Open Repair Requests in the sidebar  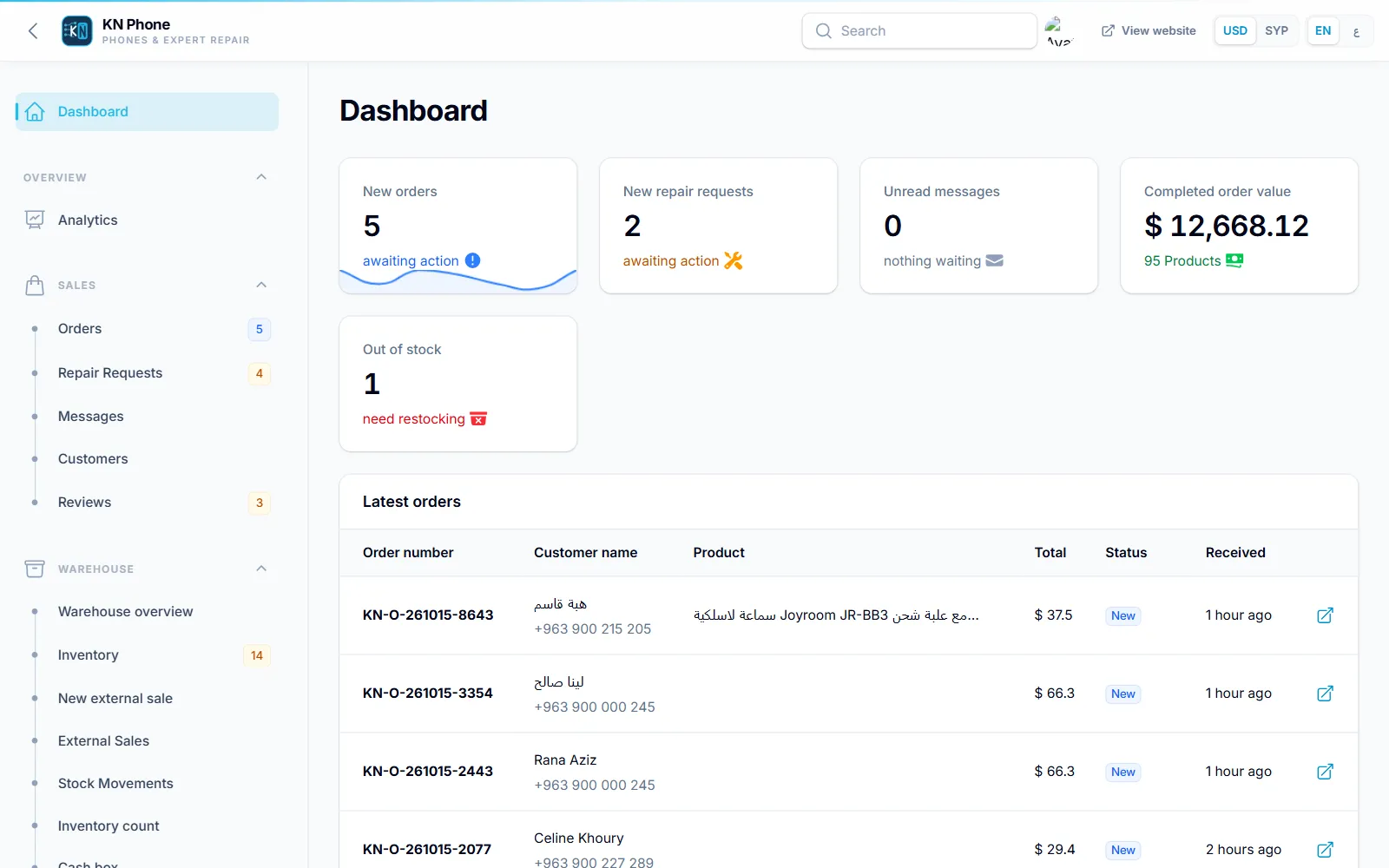147,373
